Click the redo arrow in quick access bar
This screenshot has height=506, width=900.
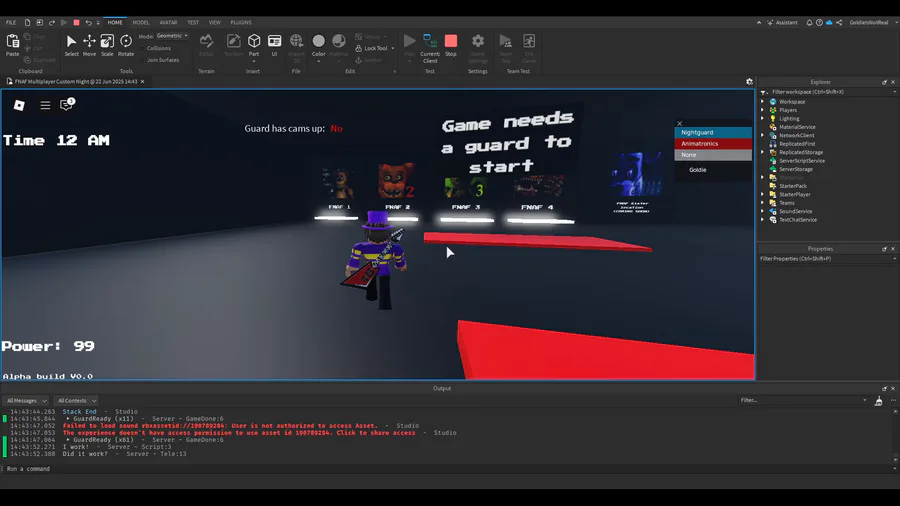(52, 22)
